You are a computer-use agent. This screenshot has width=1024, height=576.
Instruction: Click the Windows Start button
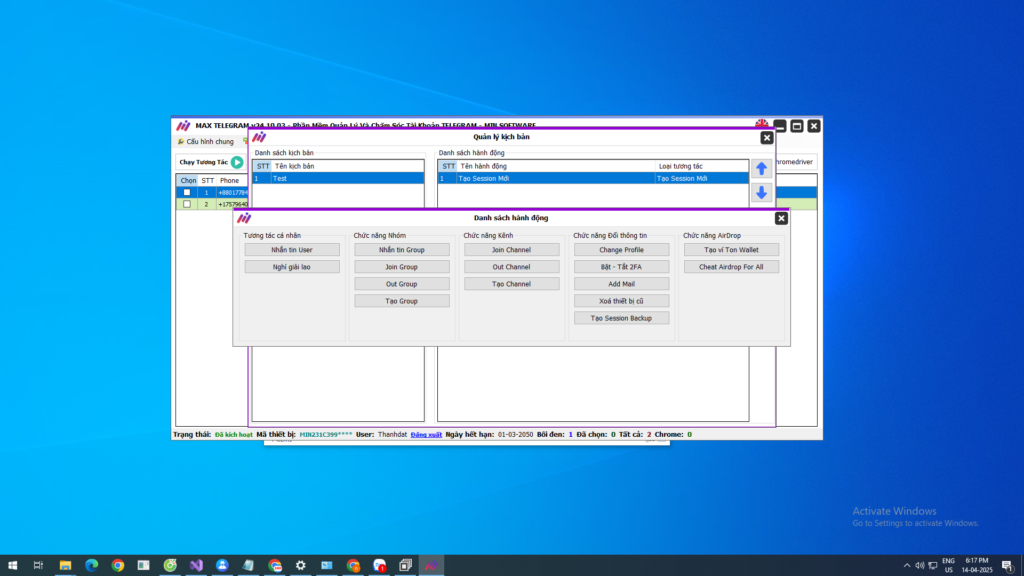[x=13, y=565]
